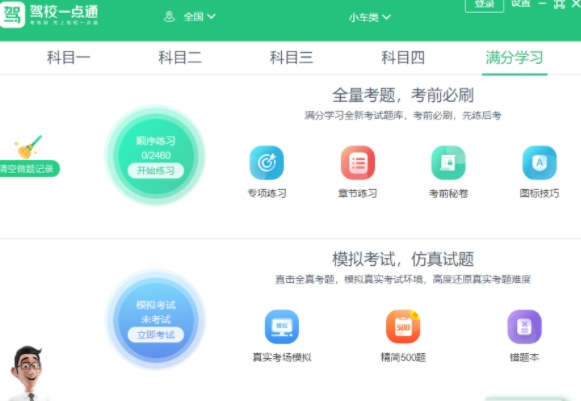Click the 登录 login button
Image resolution: width=581 pixels, height=401 pixels.
tap(484, 4)
